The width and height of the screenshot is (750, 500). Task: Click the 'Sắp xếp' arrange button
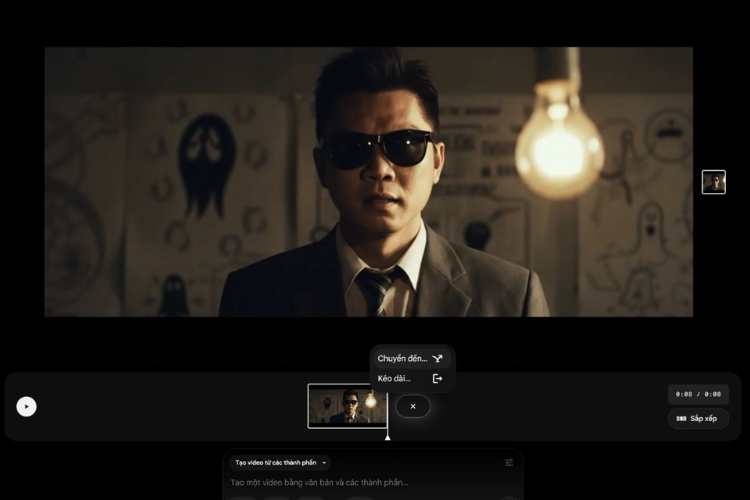pyautogui.click(x=698, y=419)
